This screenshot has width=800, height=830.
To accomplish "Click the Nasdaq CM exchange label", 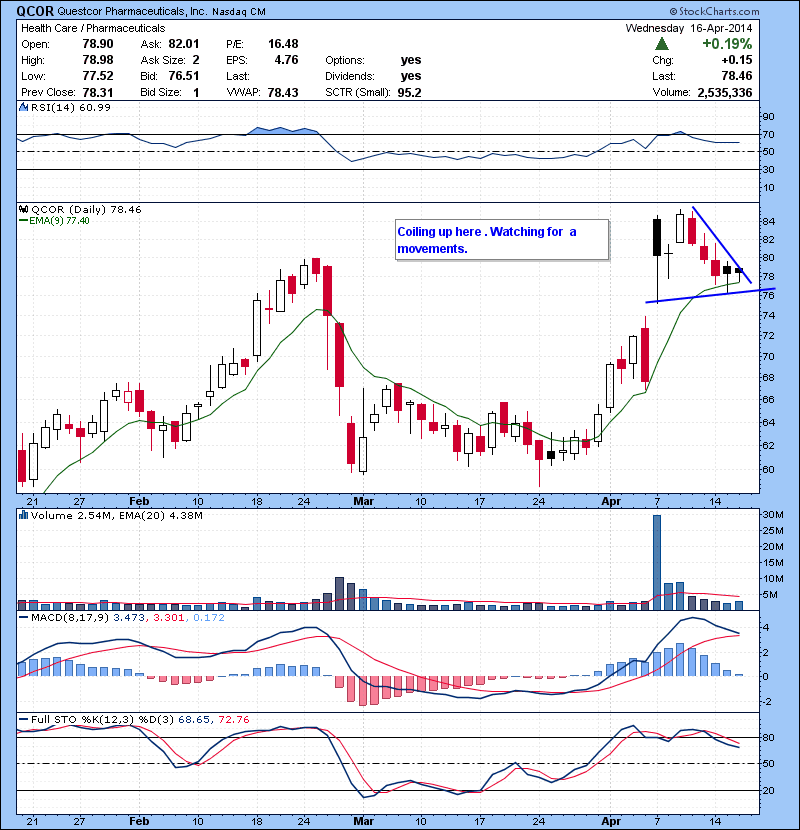I will coord(239,12).
